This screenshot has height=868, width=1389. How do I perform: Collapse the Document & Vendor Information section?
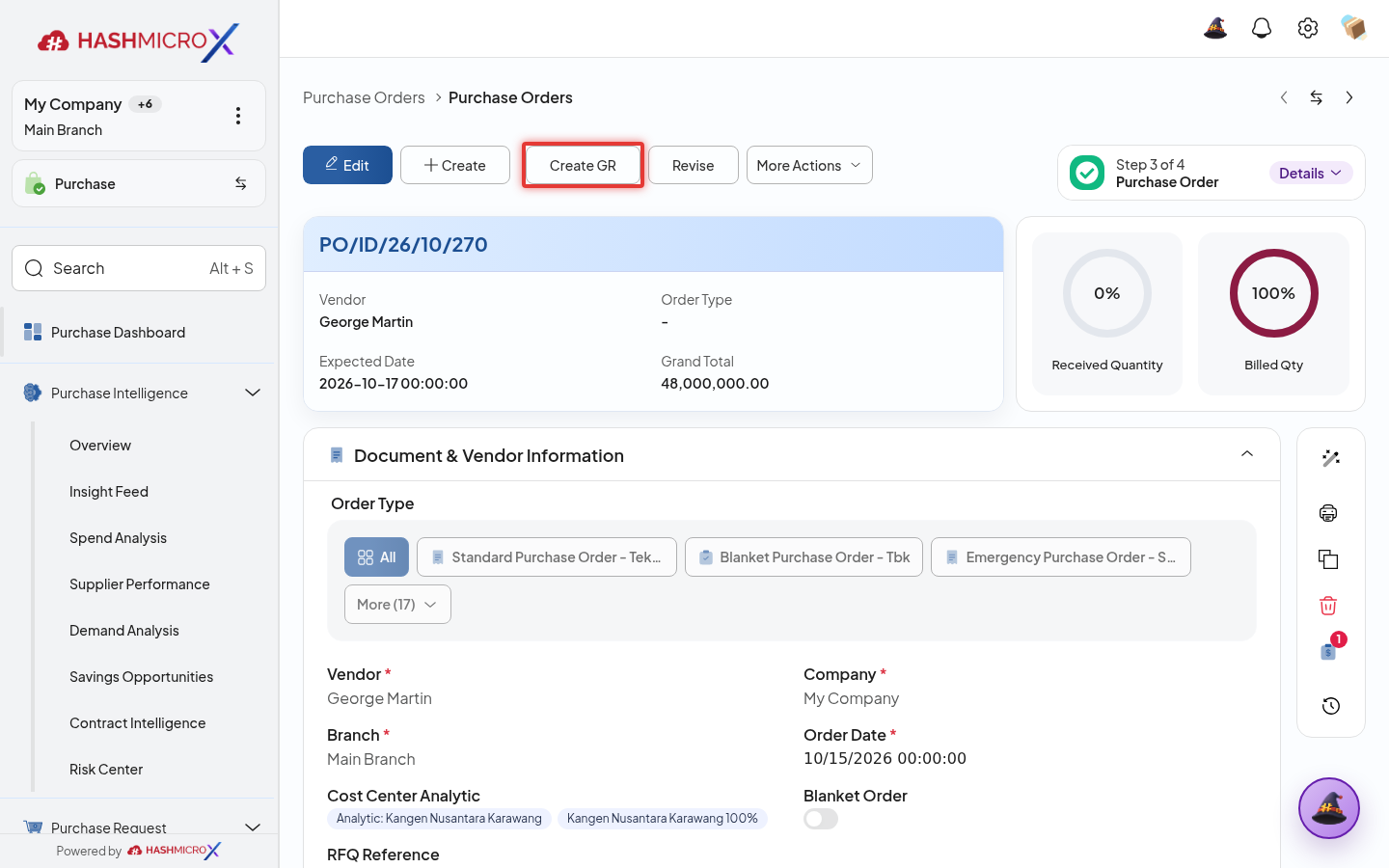click(1247, 454)
